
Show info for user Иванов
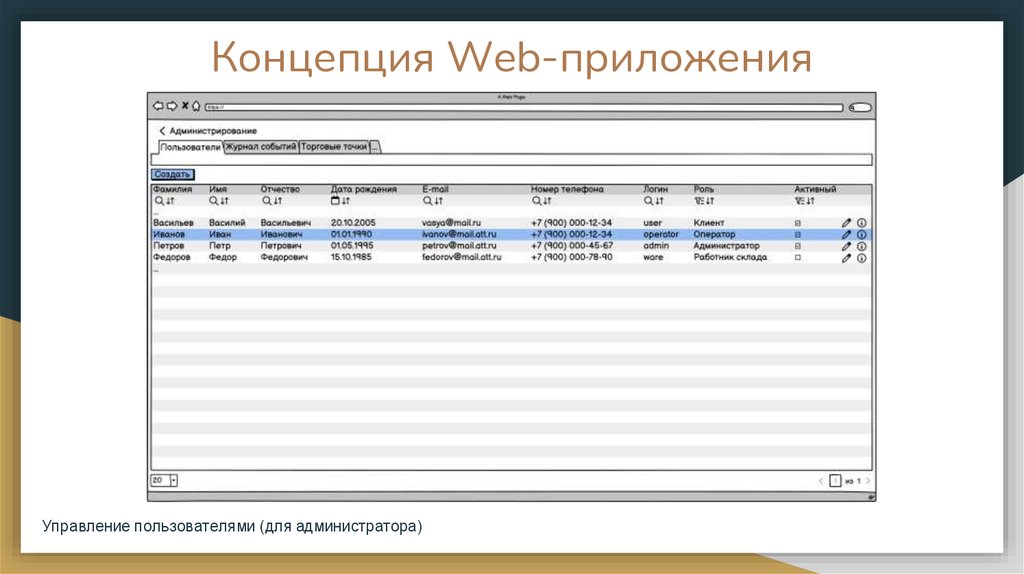[x=861, y=234]
